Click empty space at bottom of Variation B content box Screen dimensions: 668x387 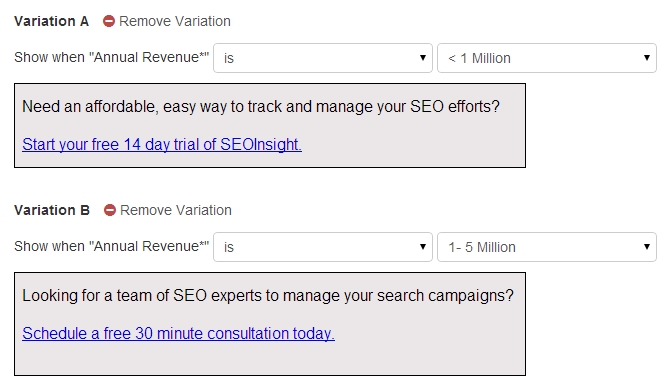point(270,360)
